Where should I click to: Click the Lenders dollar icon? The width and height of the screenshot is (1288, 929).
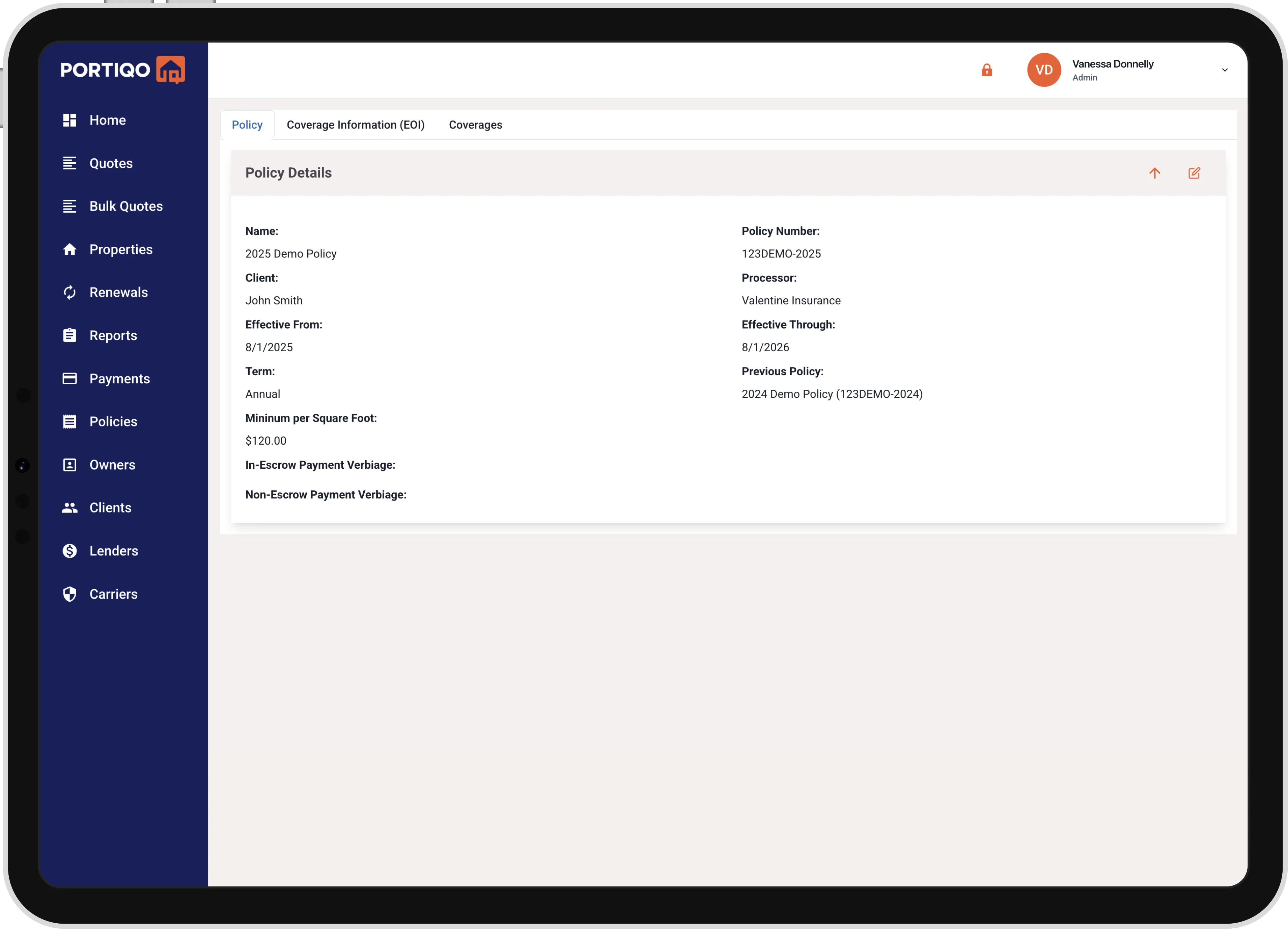[69, 551]
